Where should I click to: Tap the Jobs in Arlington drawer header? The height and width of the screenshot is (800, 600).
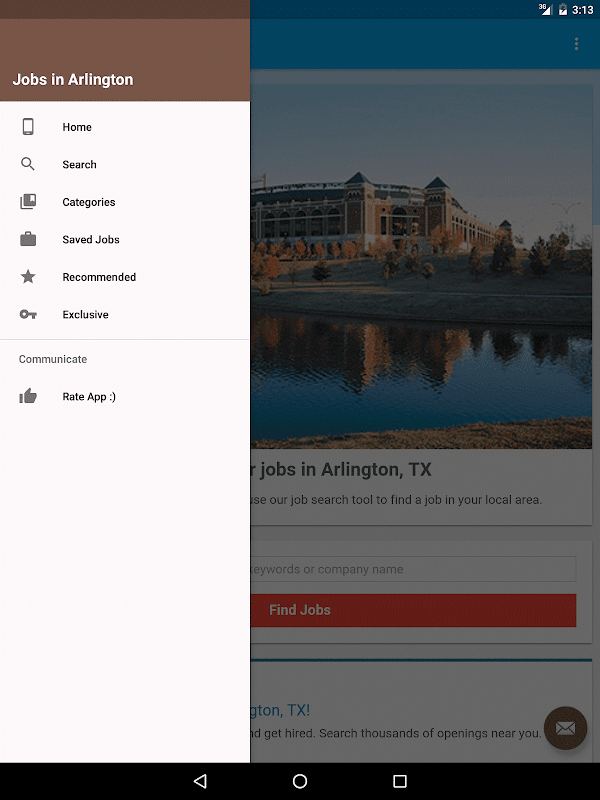(x=125, y=60)
